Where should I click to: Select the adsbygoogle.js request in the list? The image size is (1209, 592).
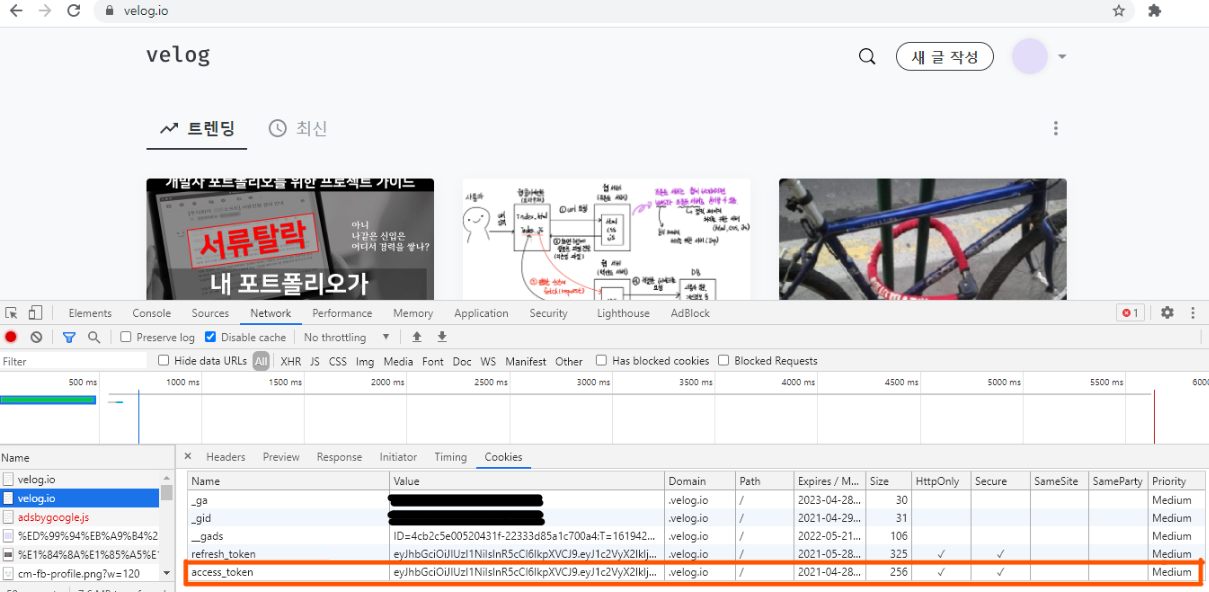53,517
